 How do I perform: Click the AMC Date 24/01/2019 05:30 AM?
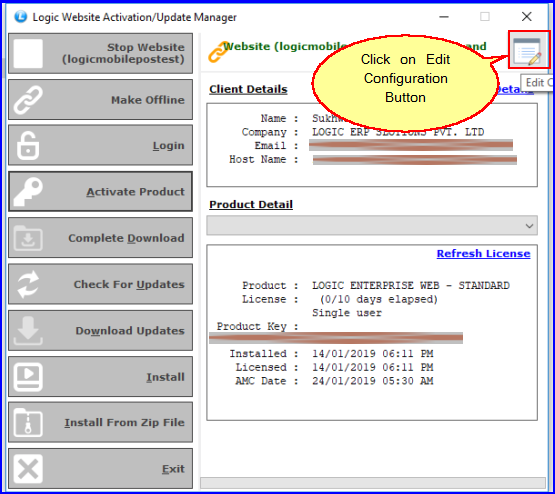pyautogui.click(x=372, y=381)
